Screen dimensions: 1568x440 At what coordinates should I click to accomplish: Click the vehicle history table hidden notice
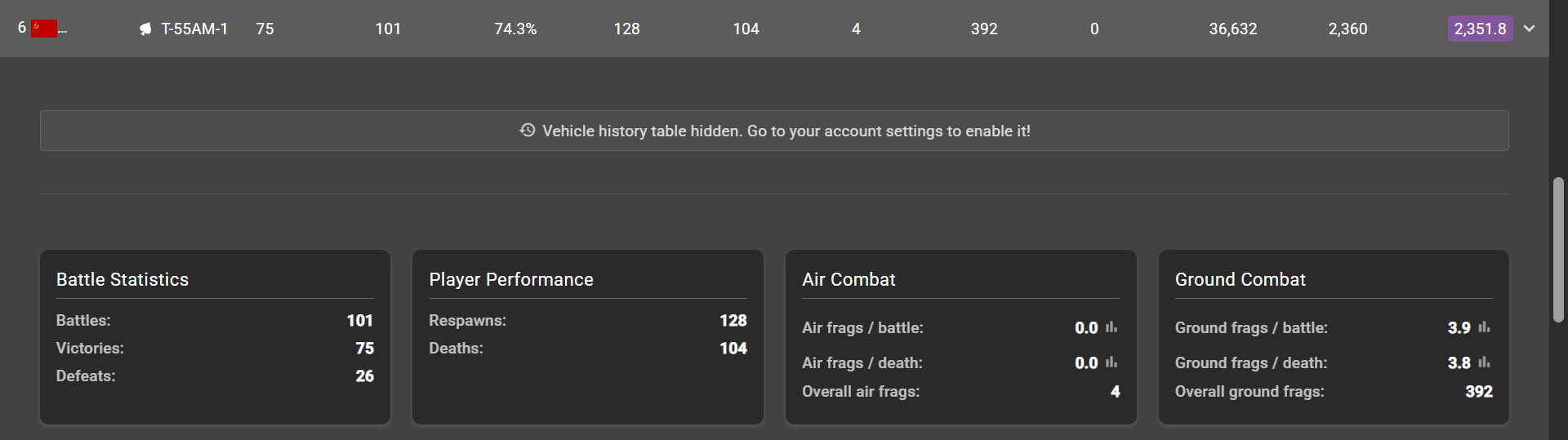pos(774,131)
